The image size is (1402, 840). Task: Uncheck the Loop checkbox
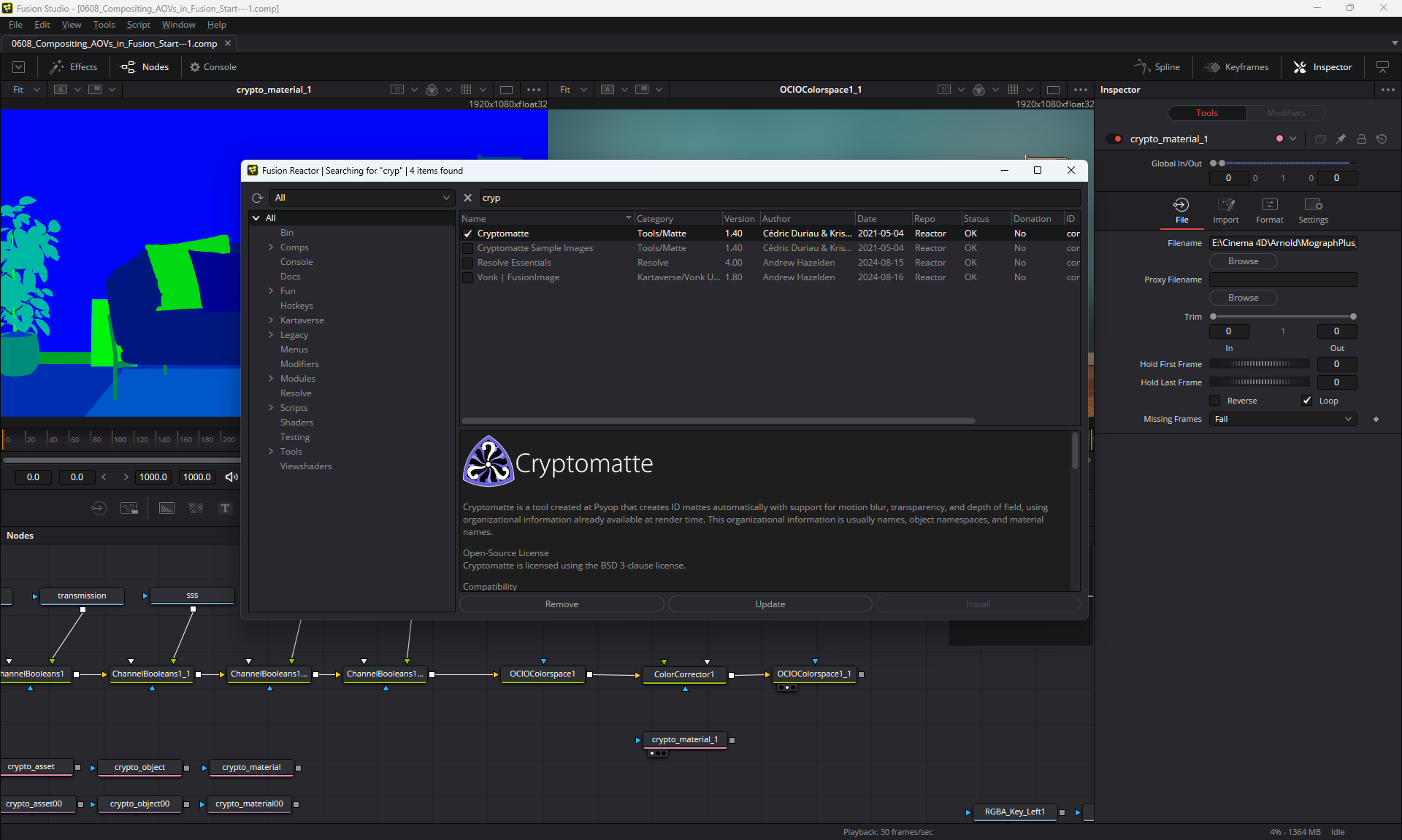click(1307, 401)
